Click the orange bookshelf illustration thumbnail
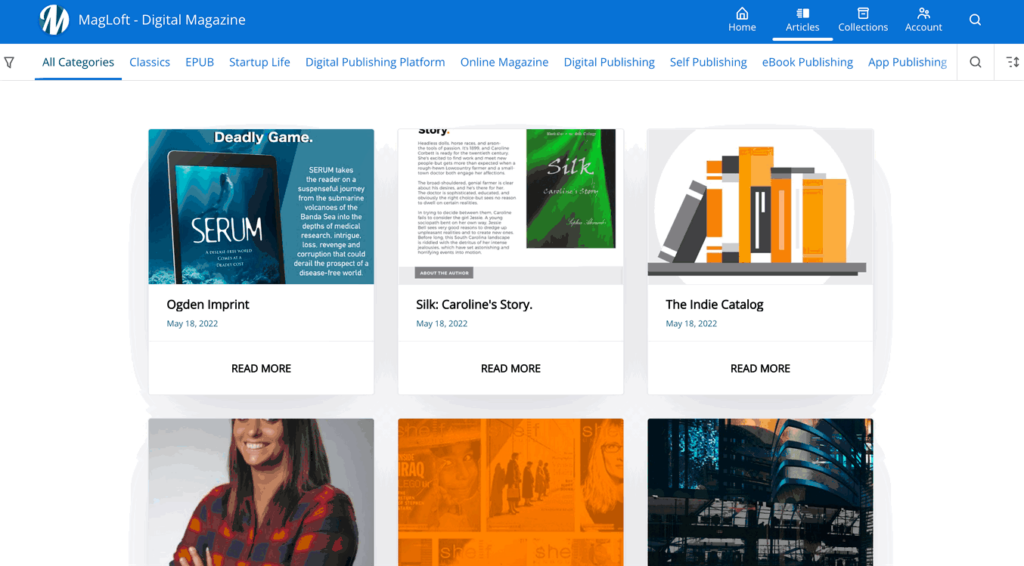This screenshot has height=566, width=1024. pyautogui.click(x=760, y=206)
